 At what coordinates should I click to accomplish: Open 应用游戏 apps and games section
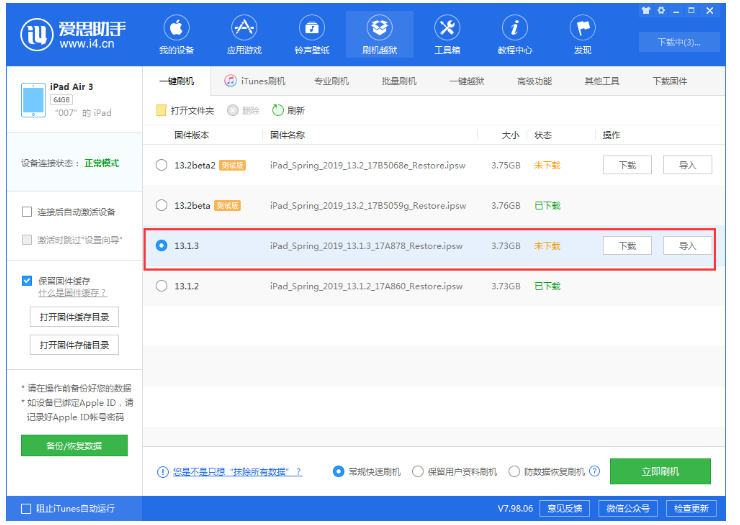(x=243, y=34)
